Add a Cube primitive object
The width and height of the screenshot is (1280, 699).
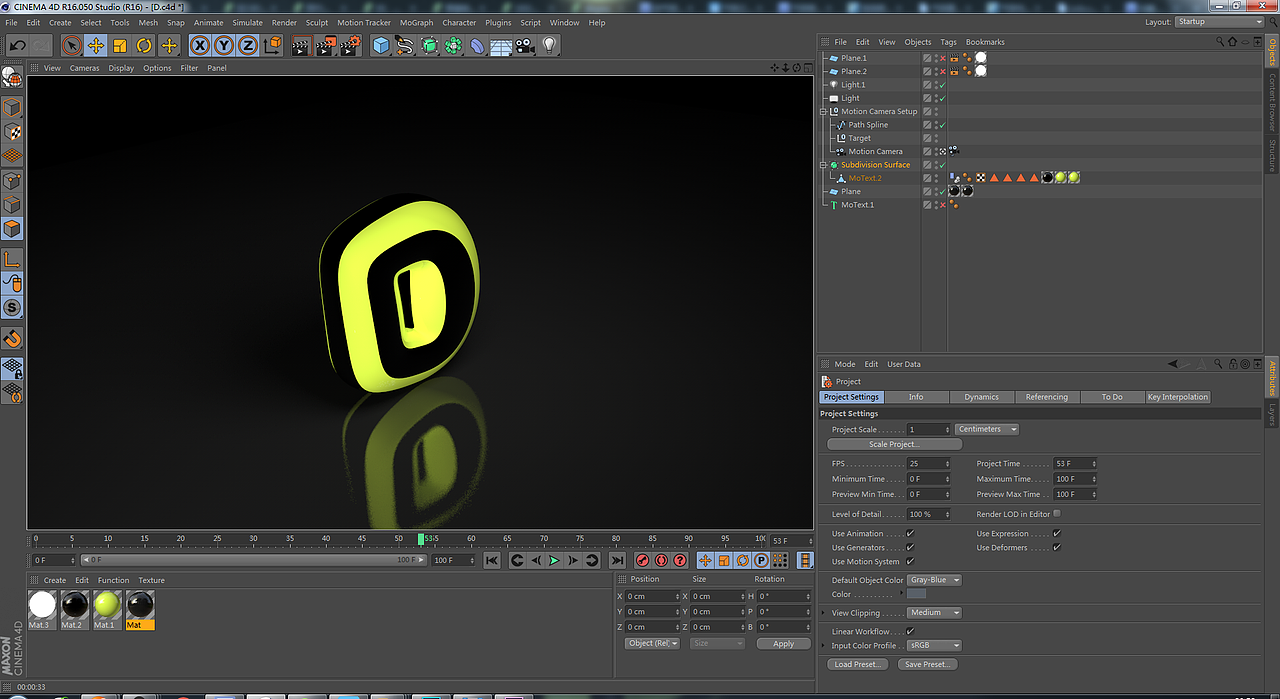381,45
